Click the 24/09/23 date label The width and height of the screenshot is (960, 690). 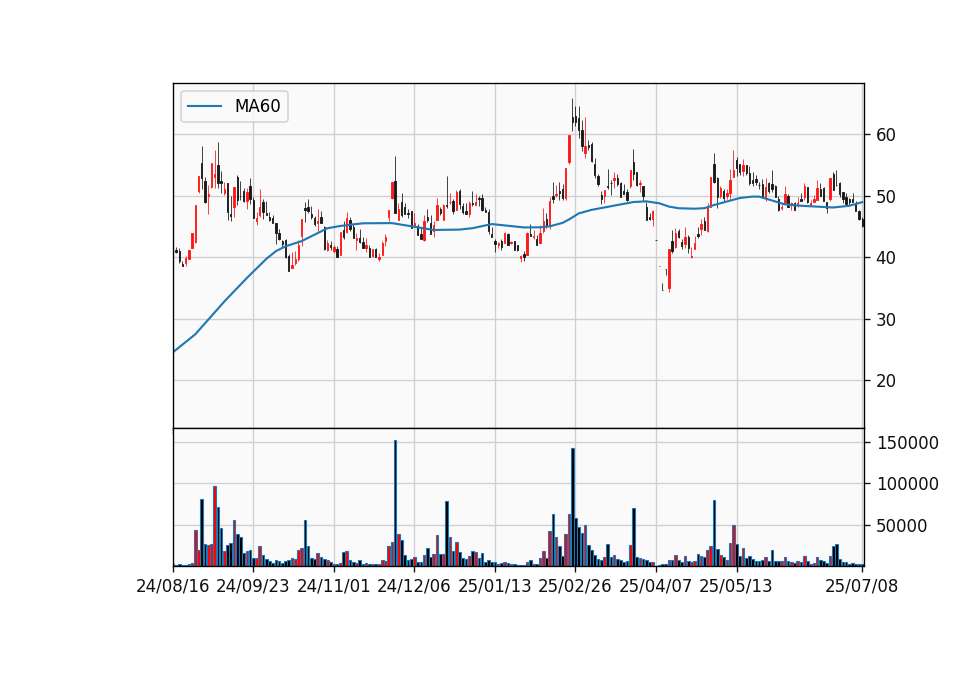(253, 586)
